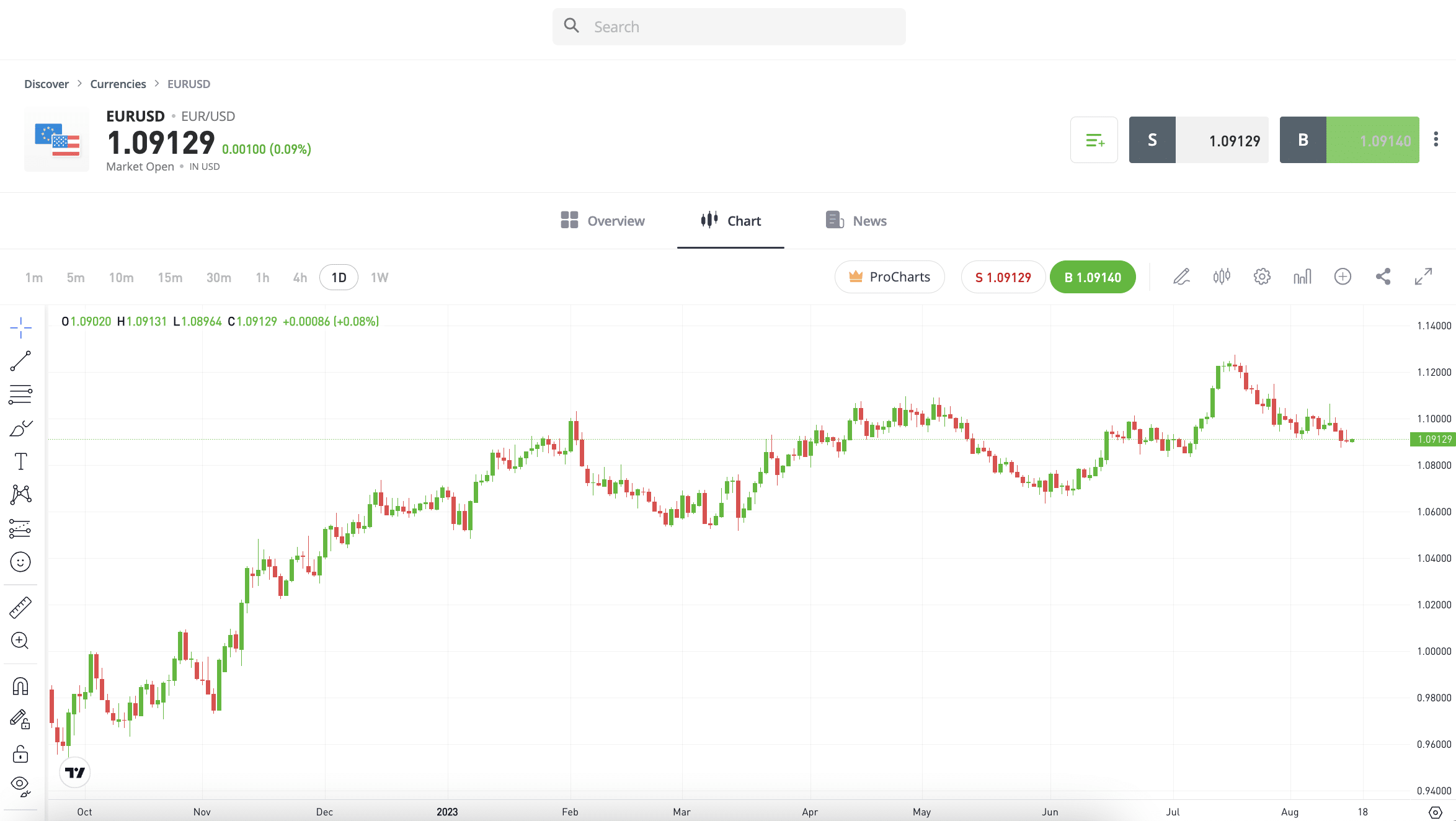
Task: Go to Currencies breadcrumb
Action: coord(118,84)
